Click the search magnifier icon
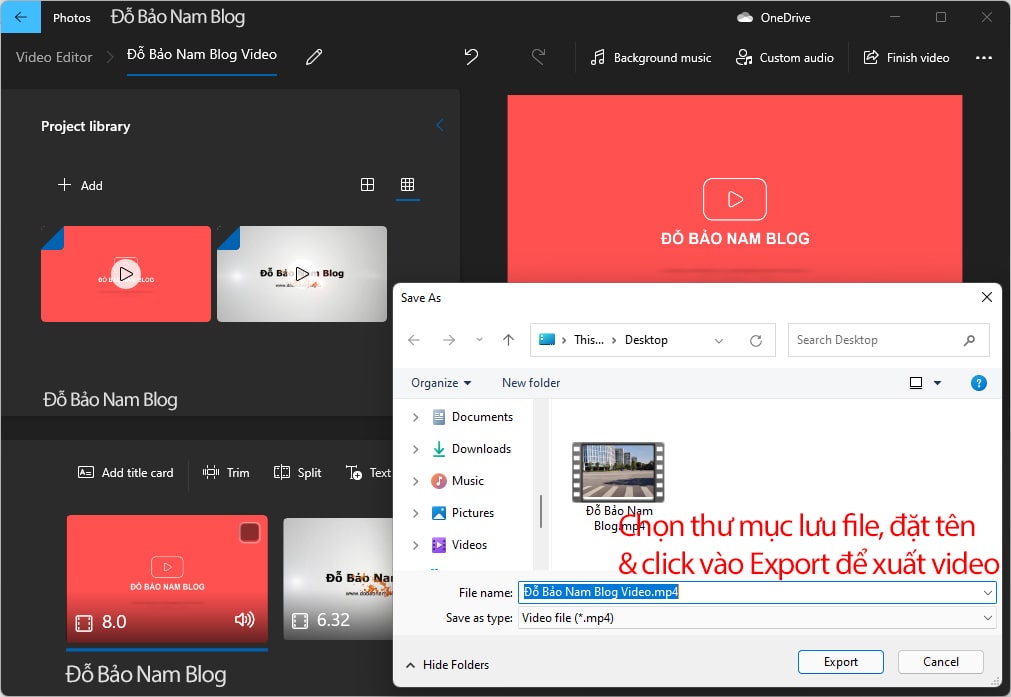The width and height of the screenshot is (1011, 697). (x=969, y=340)
